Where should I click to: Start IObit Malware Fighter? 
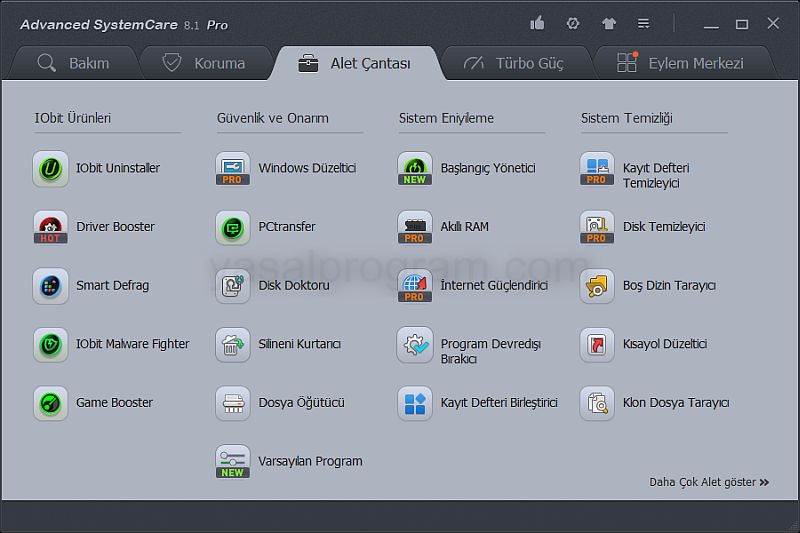(50, 344)
